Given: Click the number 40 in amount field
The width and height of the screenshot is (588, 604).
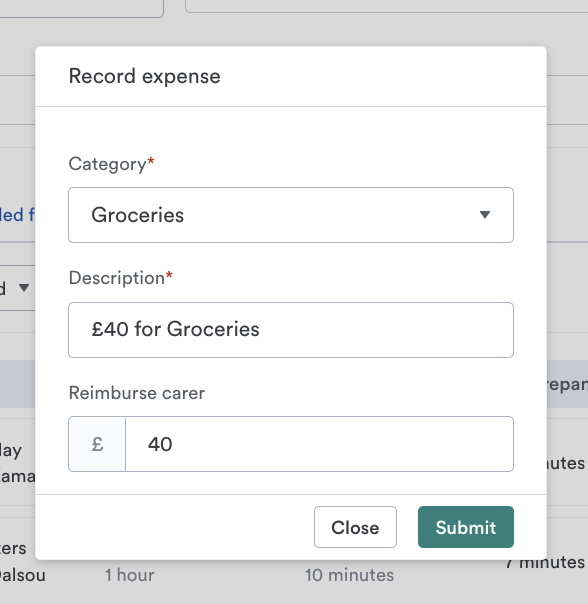Looking at the screenshot, I should (x=160, y=444).
